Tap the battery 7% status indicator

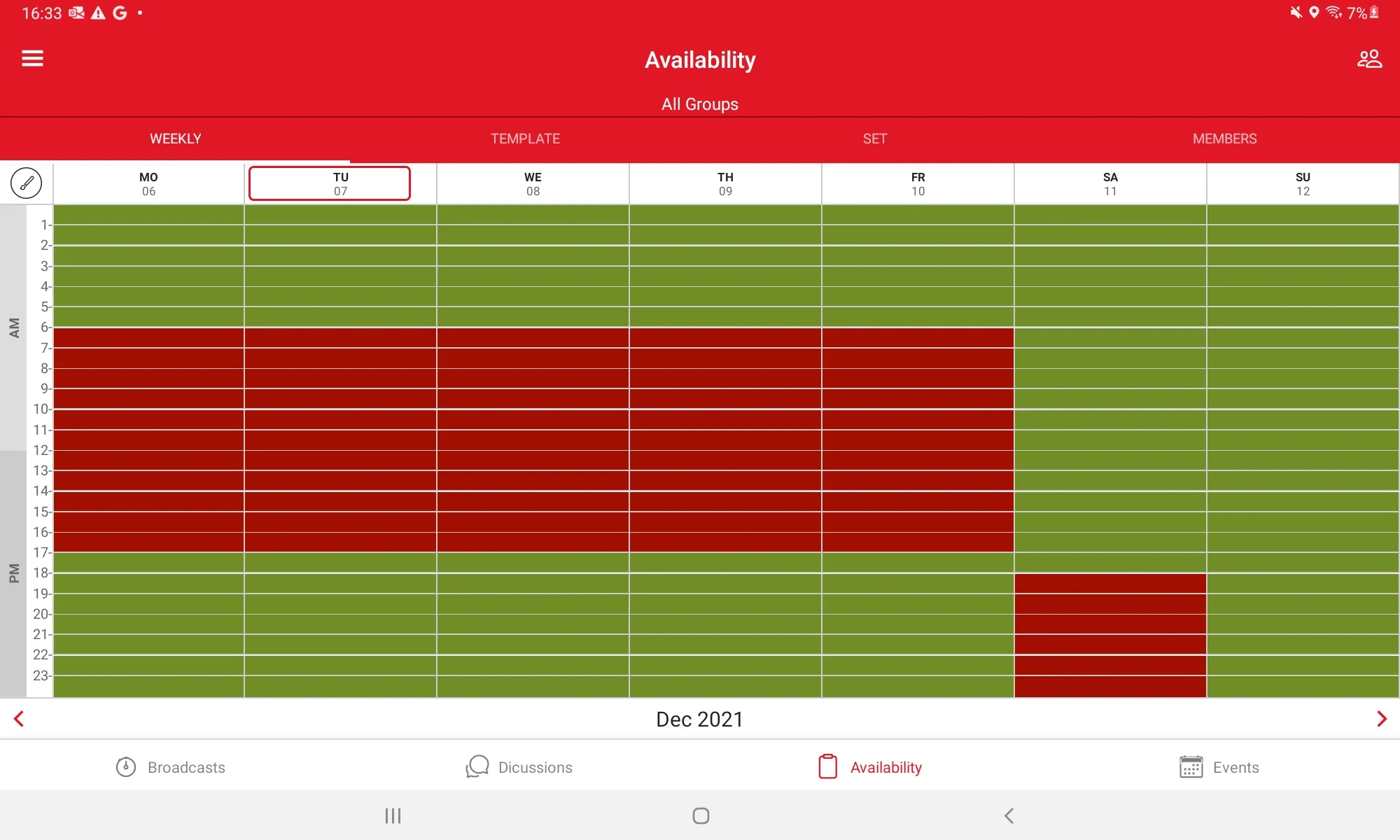(1362, 13)
